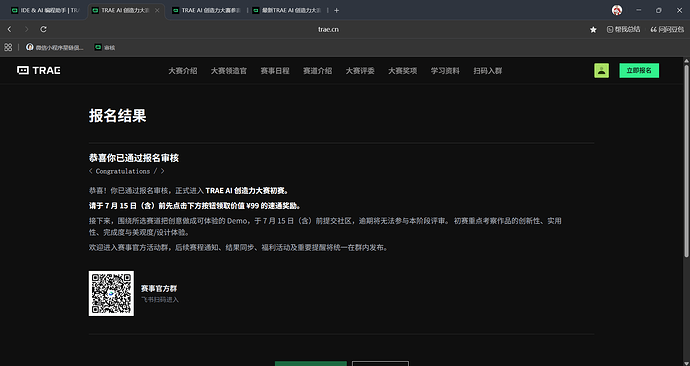Viewport: 690px width, 366px height.
Task: Click the browser profile avatar icon
Action: [x=617, y=10]
